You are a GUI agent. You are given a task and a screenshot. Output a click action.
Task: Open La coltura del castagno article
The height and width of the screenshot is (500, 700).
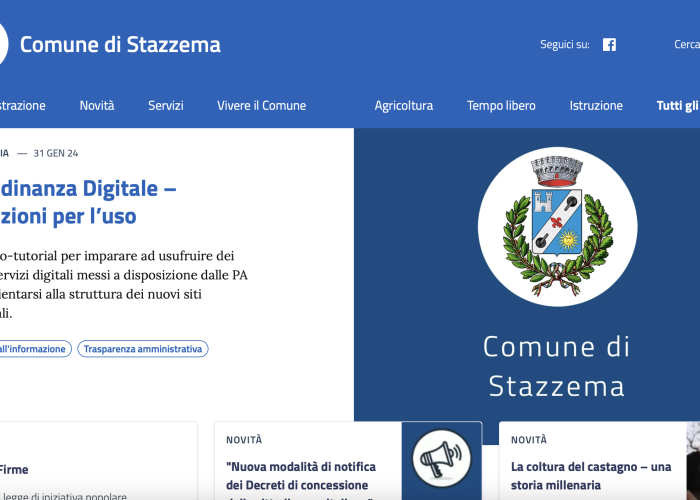click(591, 476)
